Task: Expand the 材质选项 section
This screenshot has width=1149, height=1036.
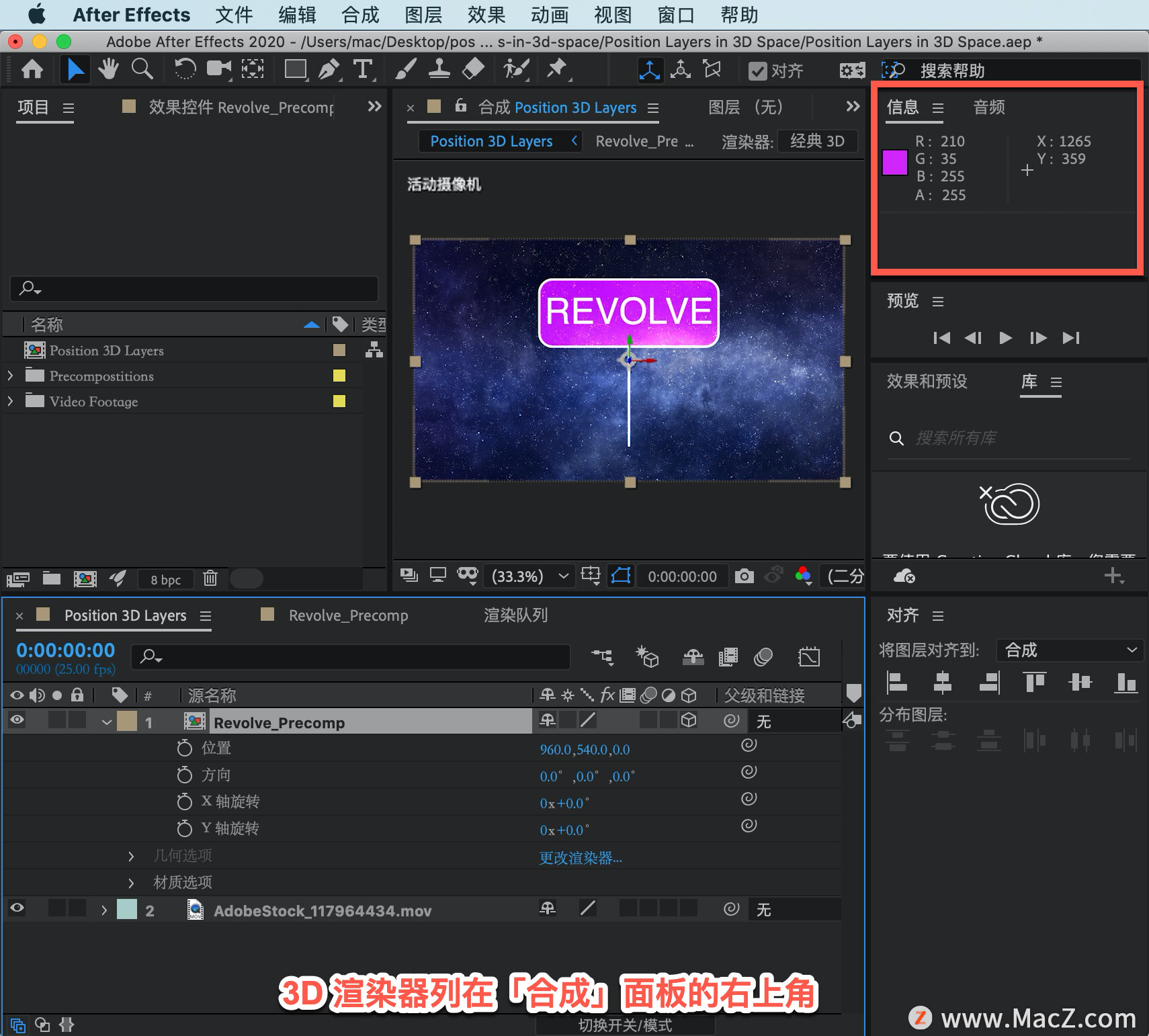Action: click(131, 882)
